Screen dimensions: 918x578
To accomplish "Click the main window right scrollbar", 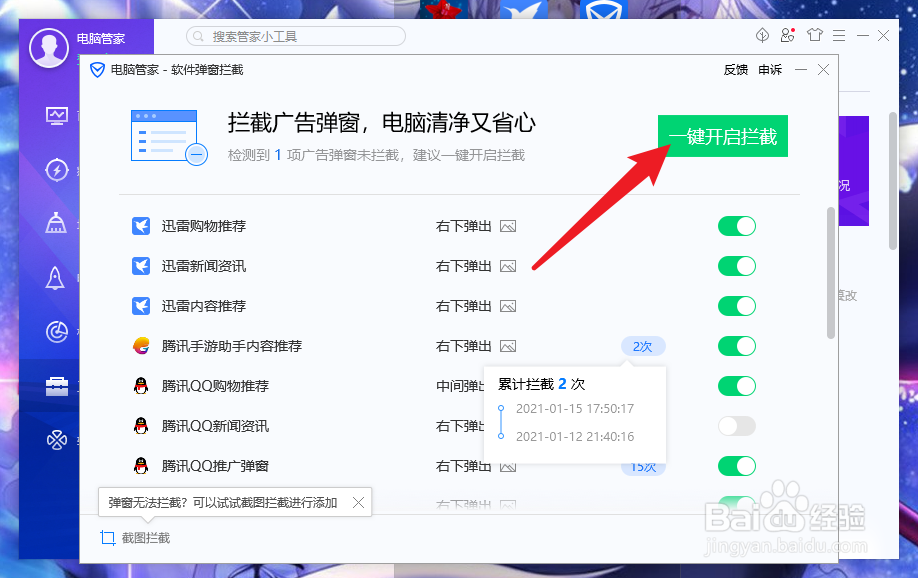I will pos(893,180).
